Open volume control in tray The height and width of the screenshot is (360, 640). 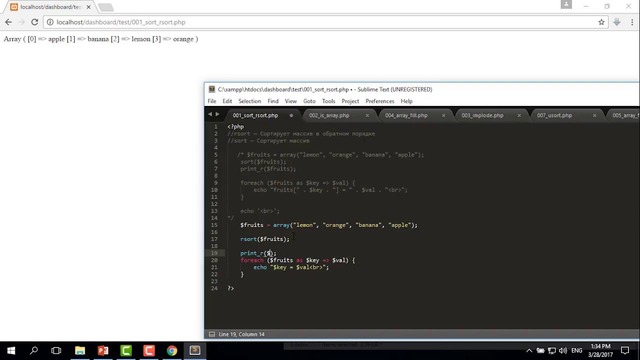pyautogui.click(x=563, y=351)
